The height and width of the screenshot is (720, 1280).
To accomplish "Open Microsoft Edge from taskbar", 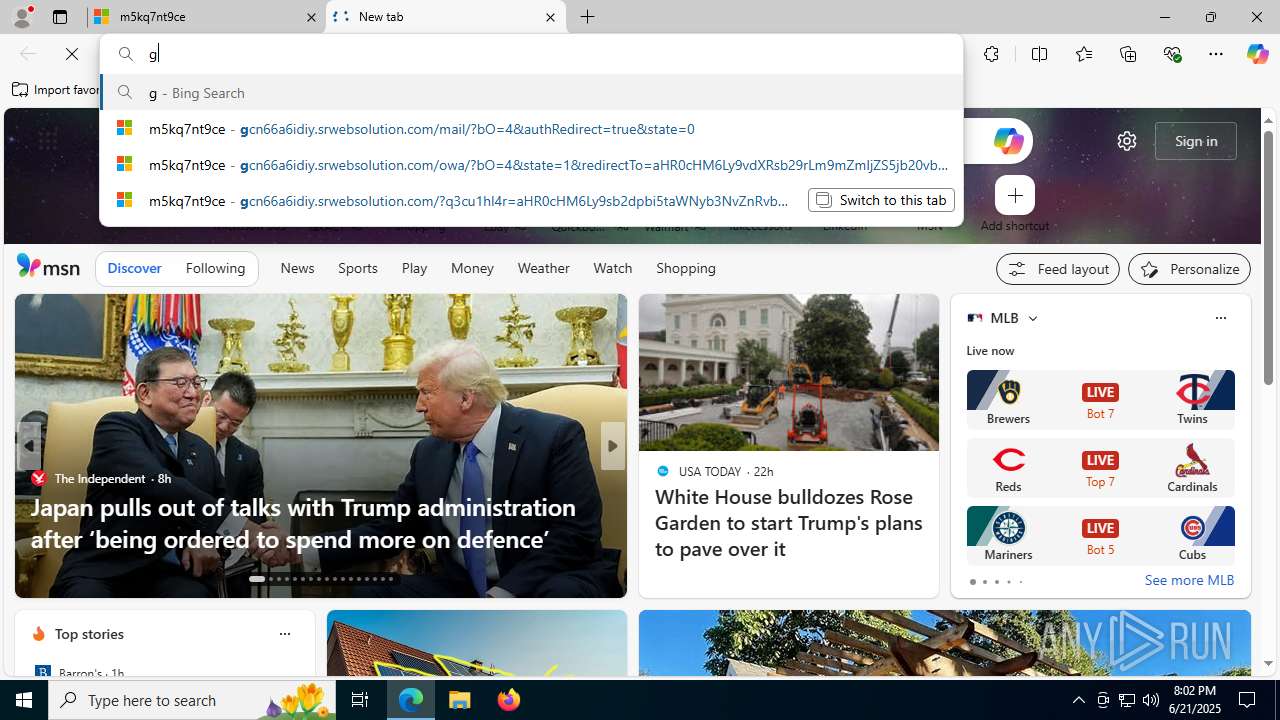I will pos(411,700).
